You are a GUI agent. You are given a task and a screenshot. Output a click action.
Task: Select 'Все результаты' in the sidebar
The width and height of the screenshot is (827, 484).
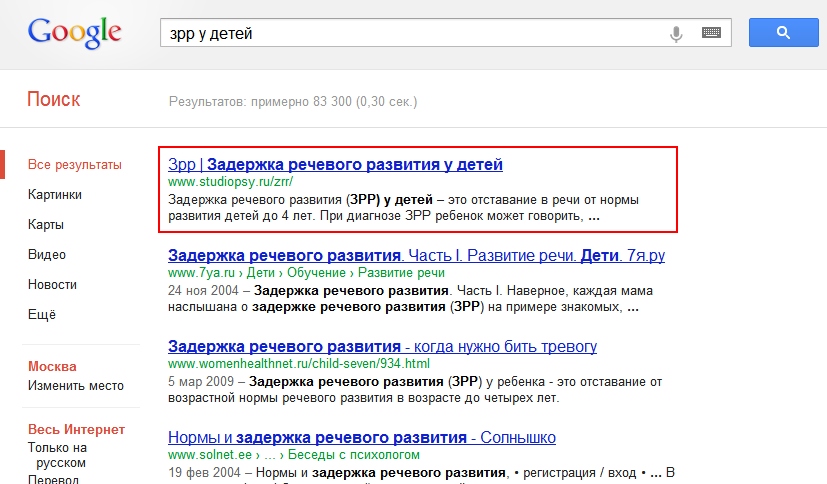(x=74, y=164)
